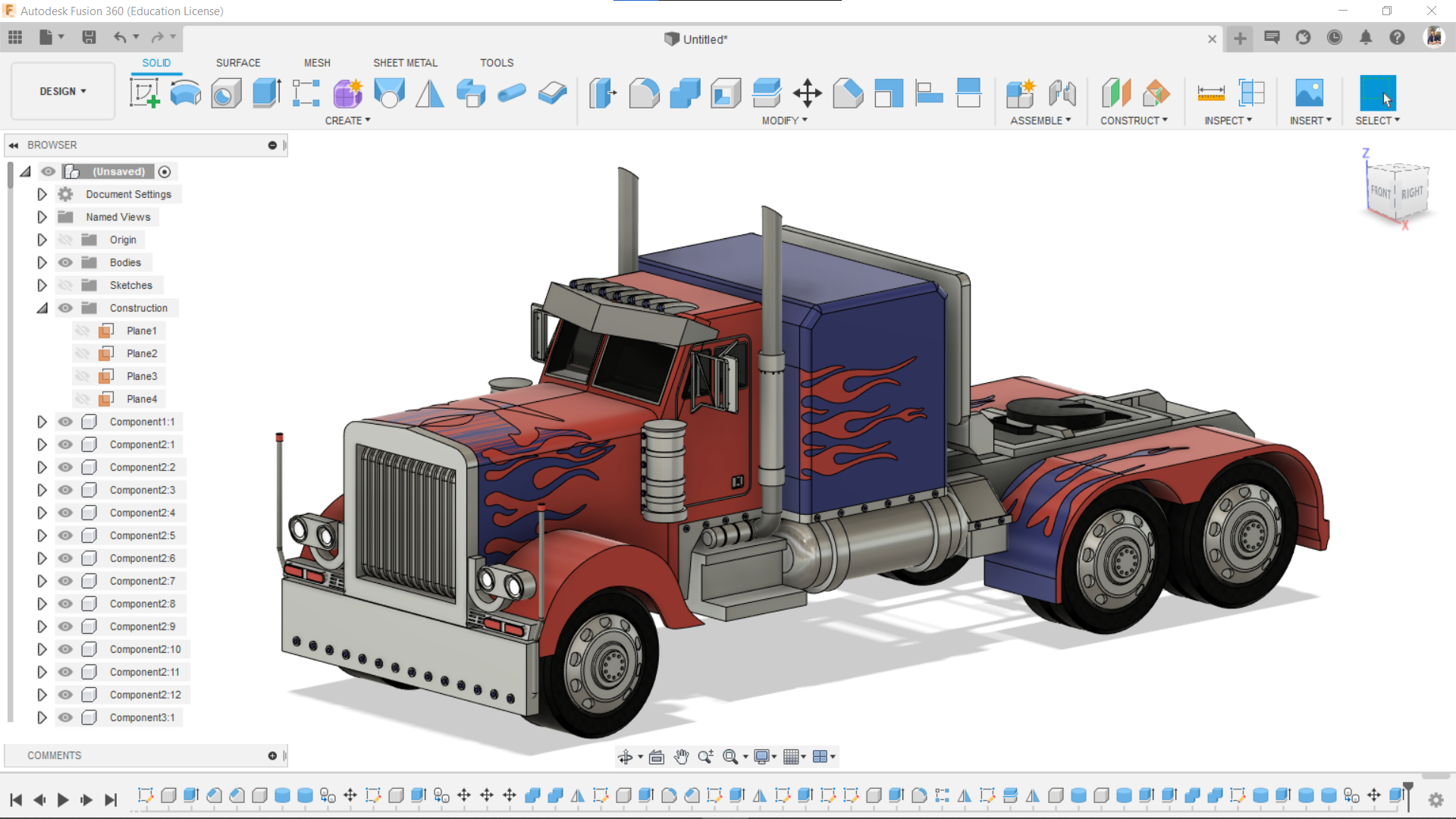Viewport: 1456px width, 819px height.
Task: Select the Create Sketch tool icon
Action: (x=144, y=93)
